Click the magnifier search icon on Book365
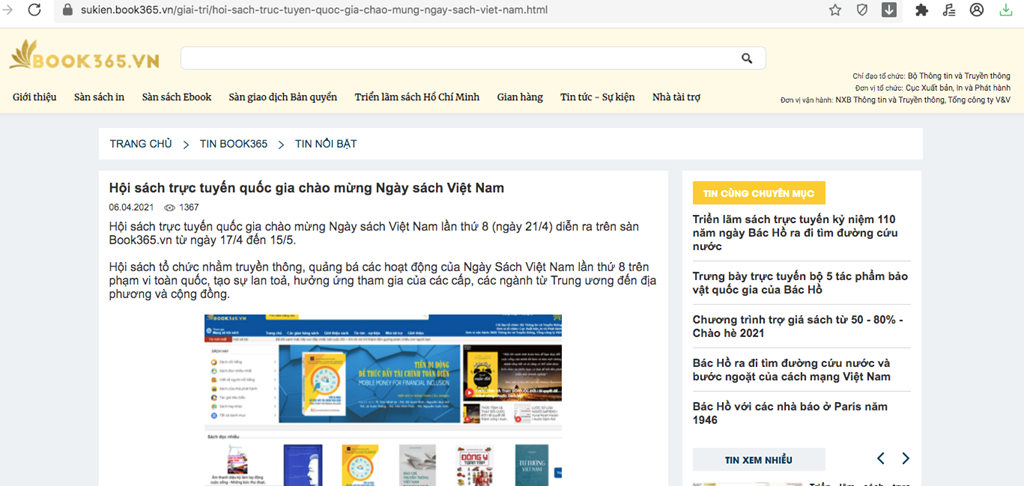The image size is (1024, 486). click(747, 58)
